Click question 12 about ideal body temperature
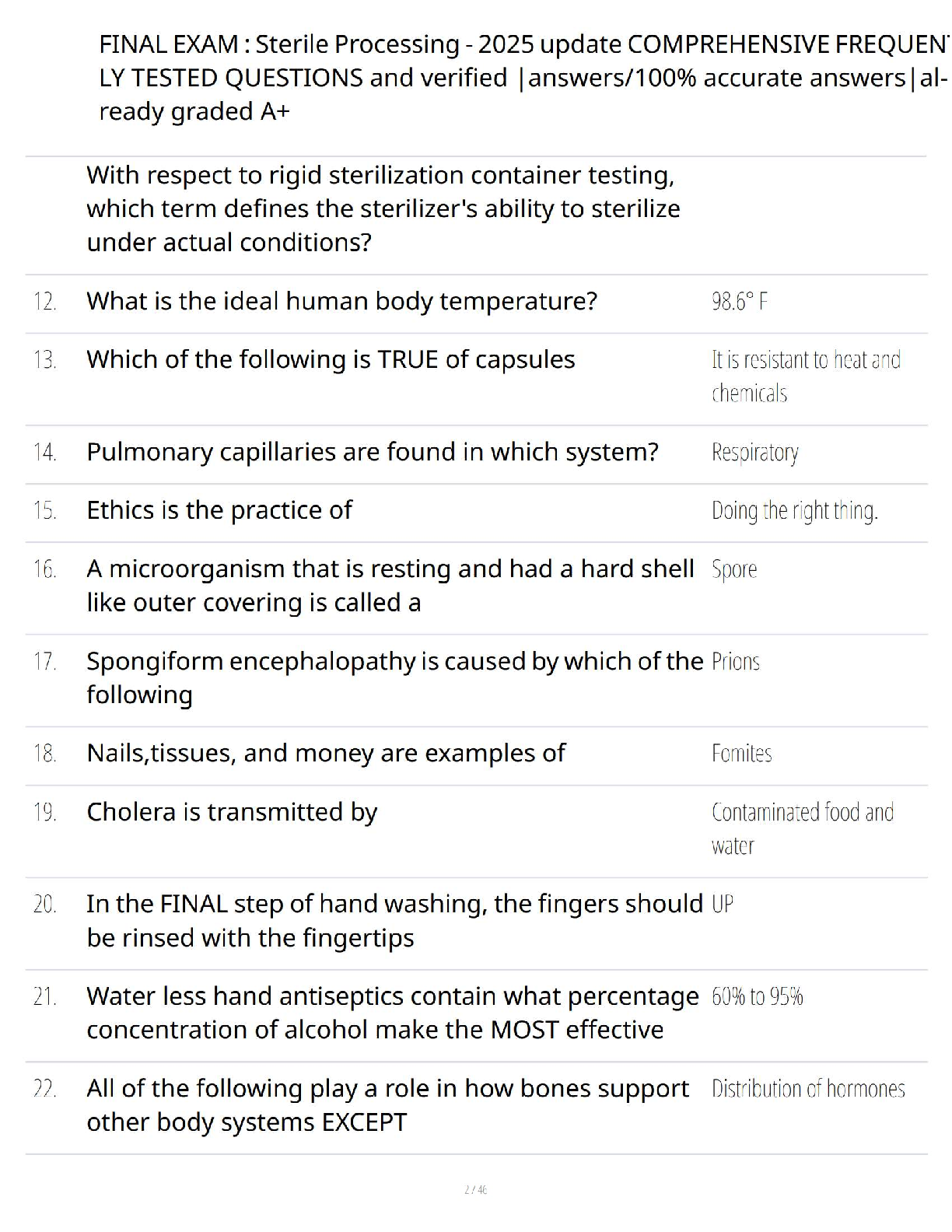Image resolution: width=952 pixels, height=1232 pixels. pos(341,301)
